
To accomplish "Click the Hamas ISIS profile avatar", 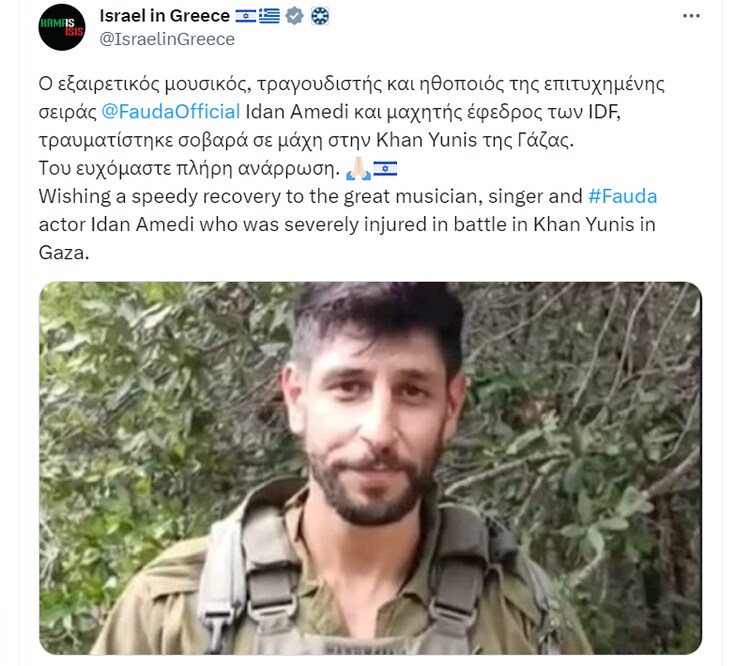I will click(x=62, y=27).
